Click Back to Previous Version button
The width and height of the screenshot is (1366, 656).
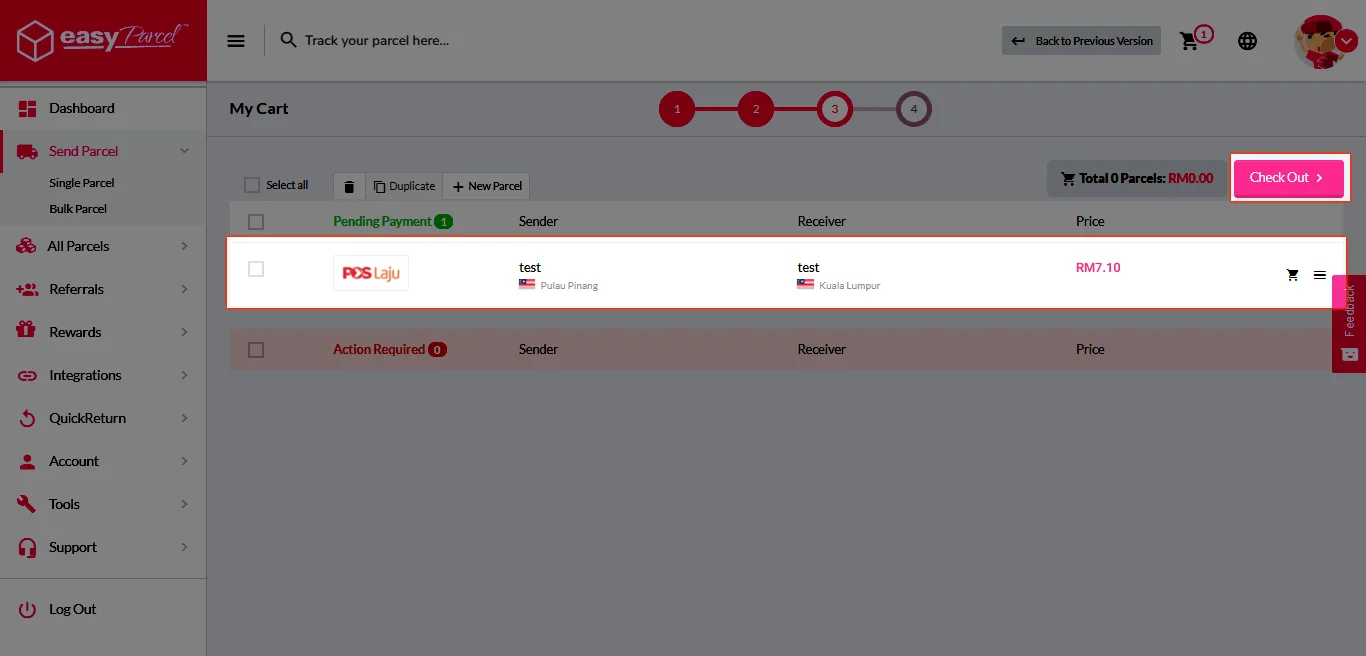[x=1081, y=41]
